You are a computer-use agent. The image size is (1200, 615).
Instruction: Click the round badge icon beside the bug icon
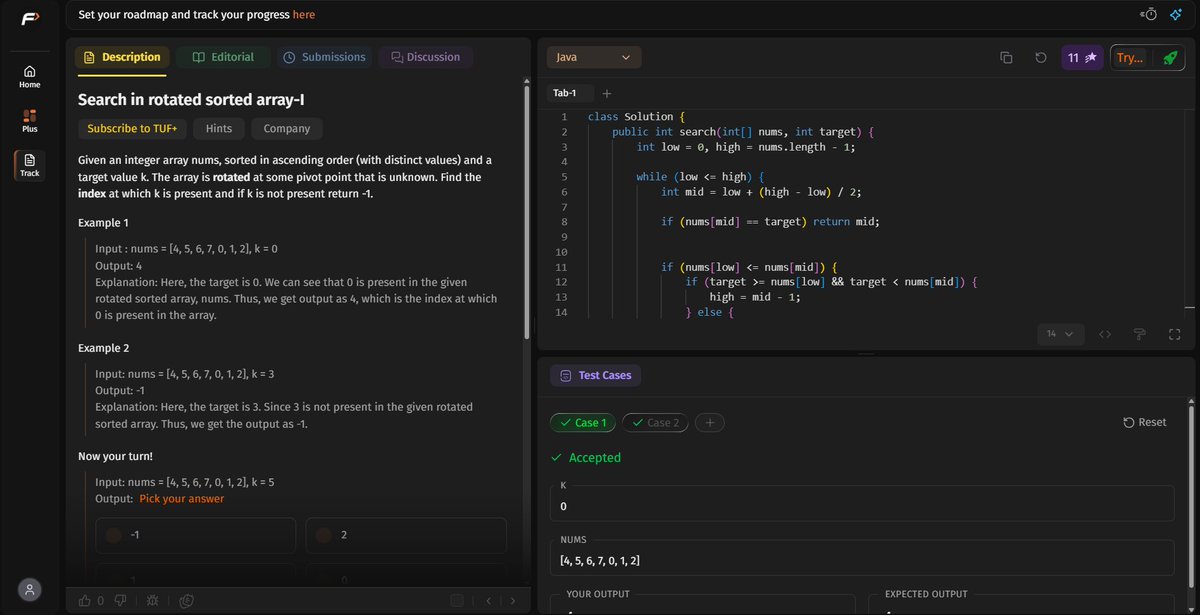(186, 600)
